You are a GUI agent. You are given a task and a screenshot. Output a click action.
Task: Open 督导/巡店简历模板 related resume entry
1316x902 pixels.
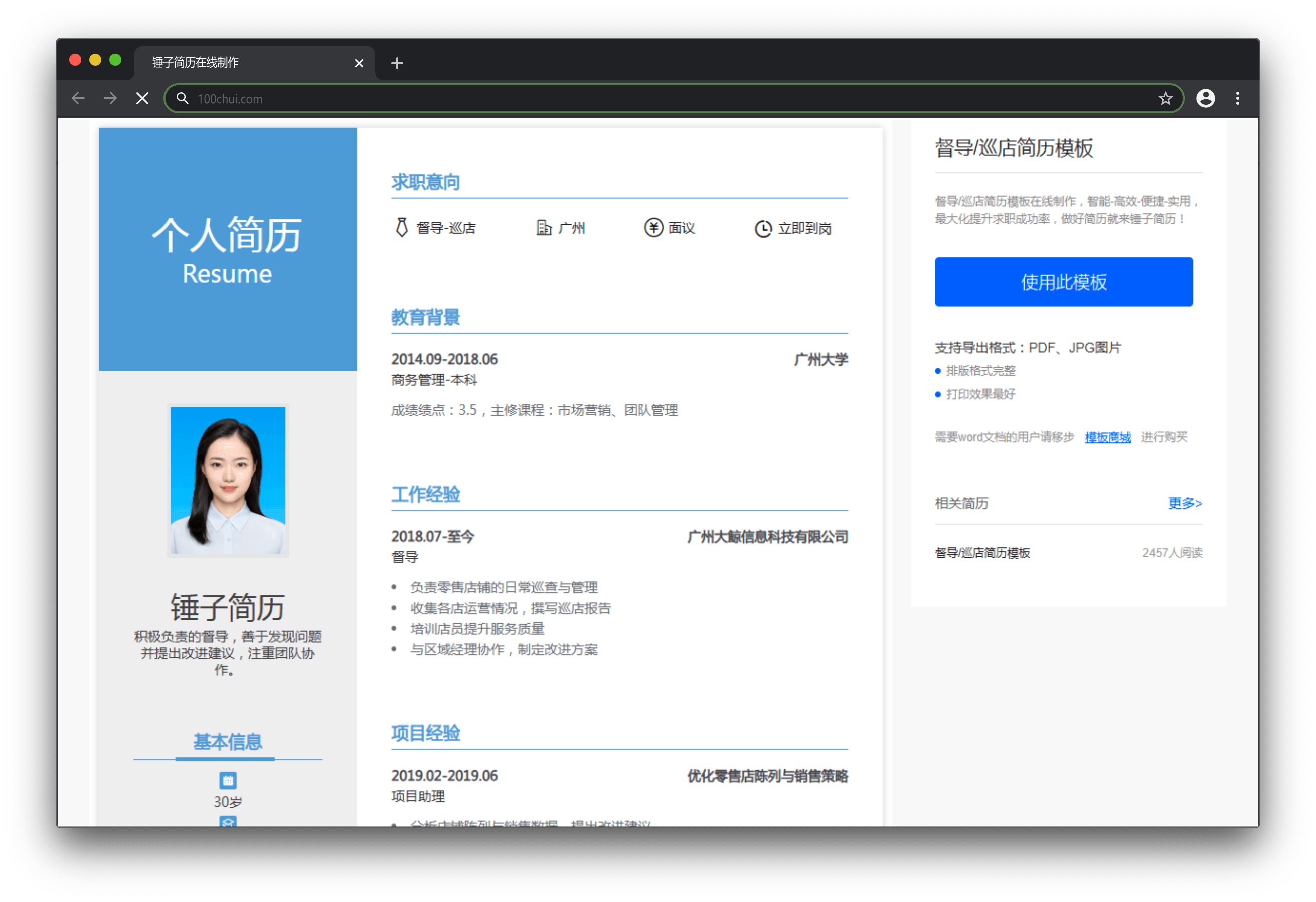[982, 553]
